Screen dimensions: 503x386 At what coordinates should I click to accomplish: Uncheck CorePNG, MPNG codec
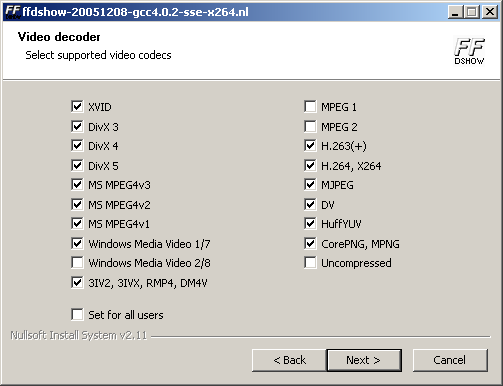pos(310,243)
